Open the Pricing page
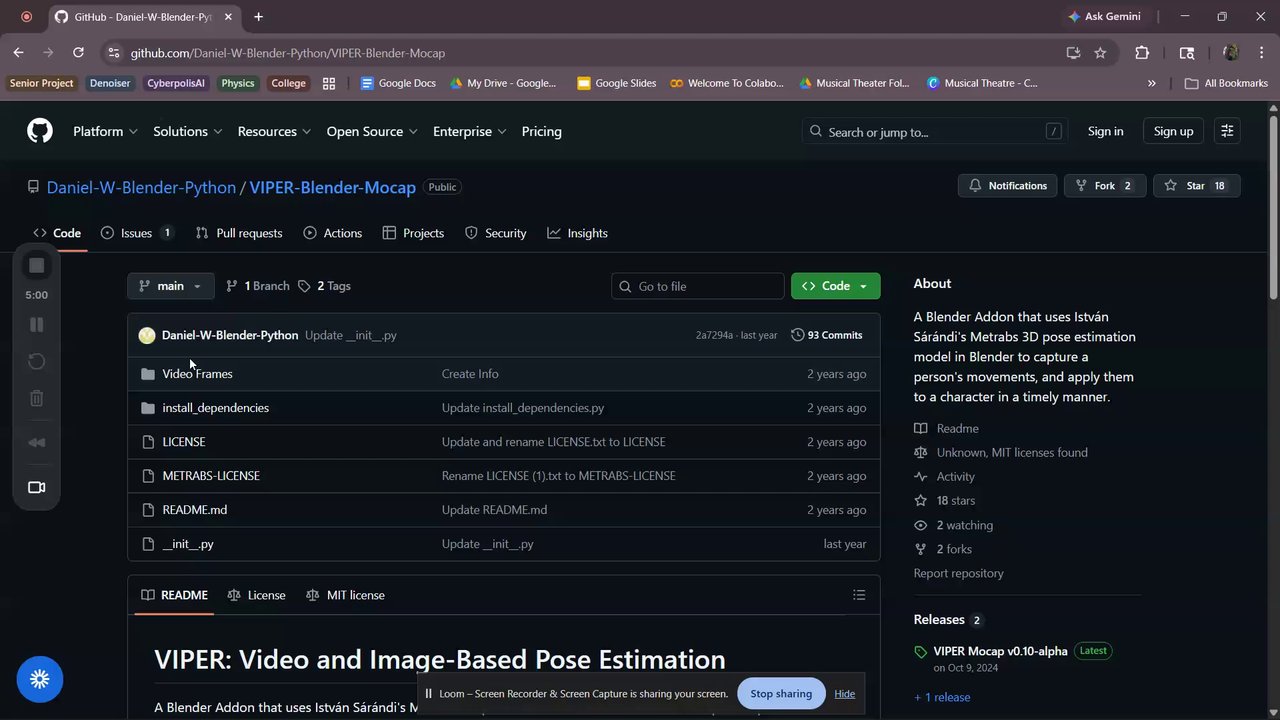 (x=542, y=131)
